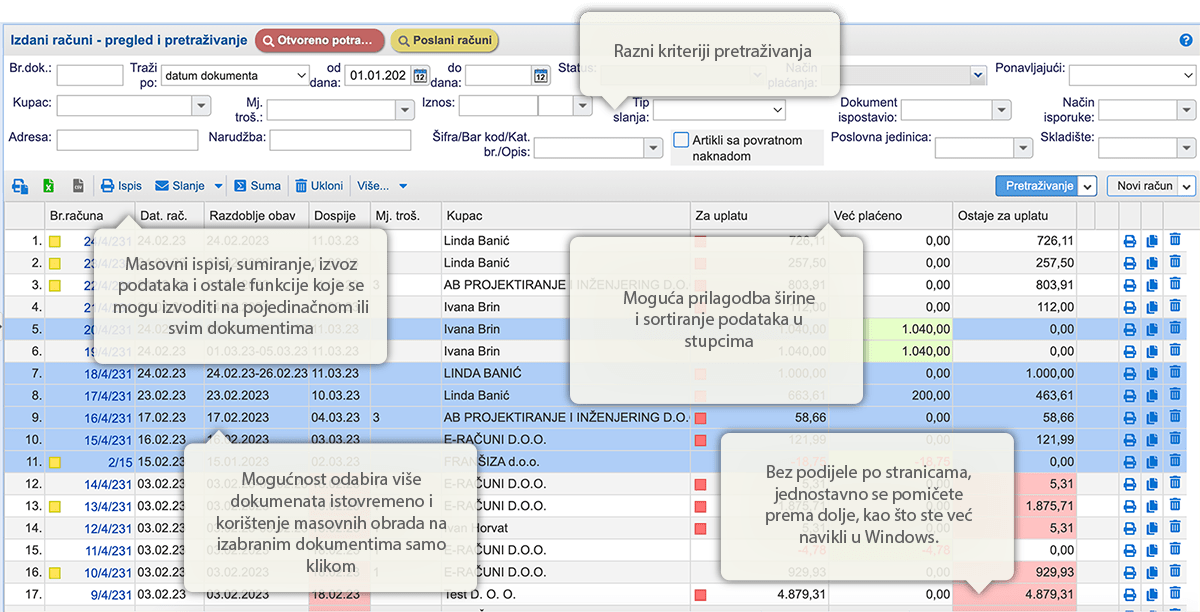Open the 'Novi račun' split-button arrow
This screenshot has width=1200, height=612.
click(1186, 186)
